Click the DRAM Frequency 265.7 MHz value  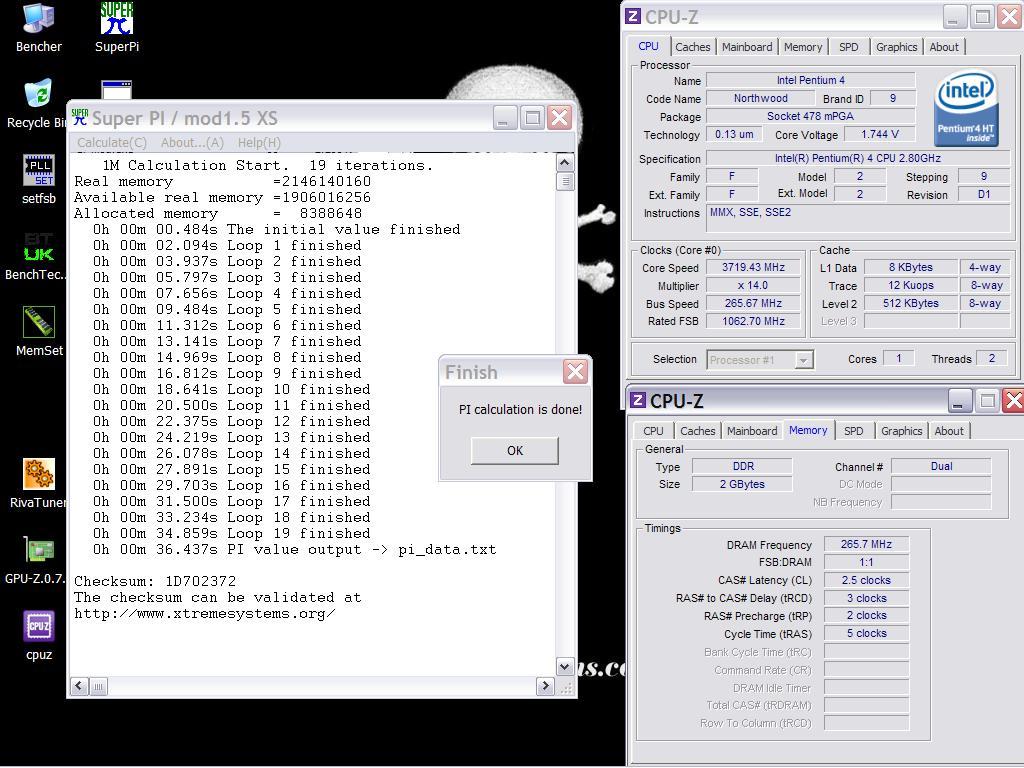point(866,544)
